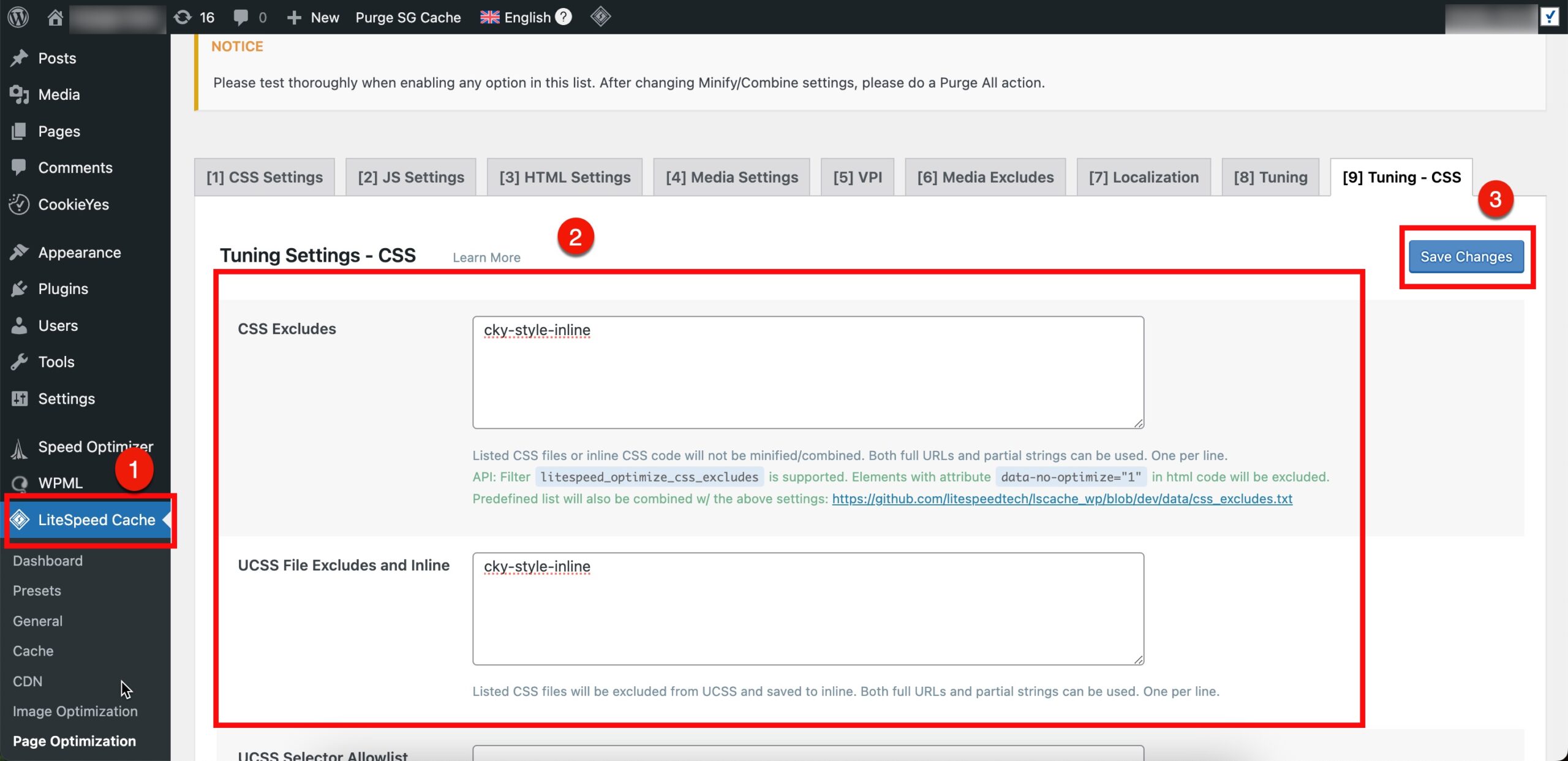Click the CookieYes cookie icon

pyautogui.click(x=19, y=204)
